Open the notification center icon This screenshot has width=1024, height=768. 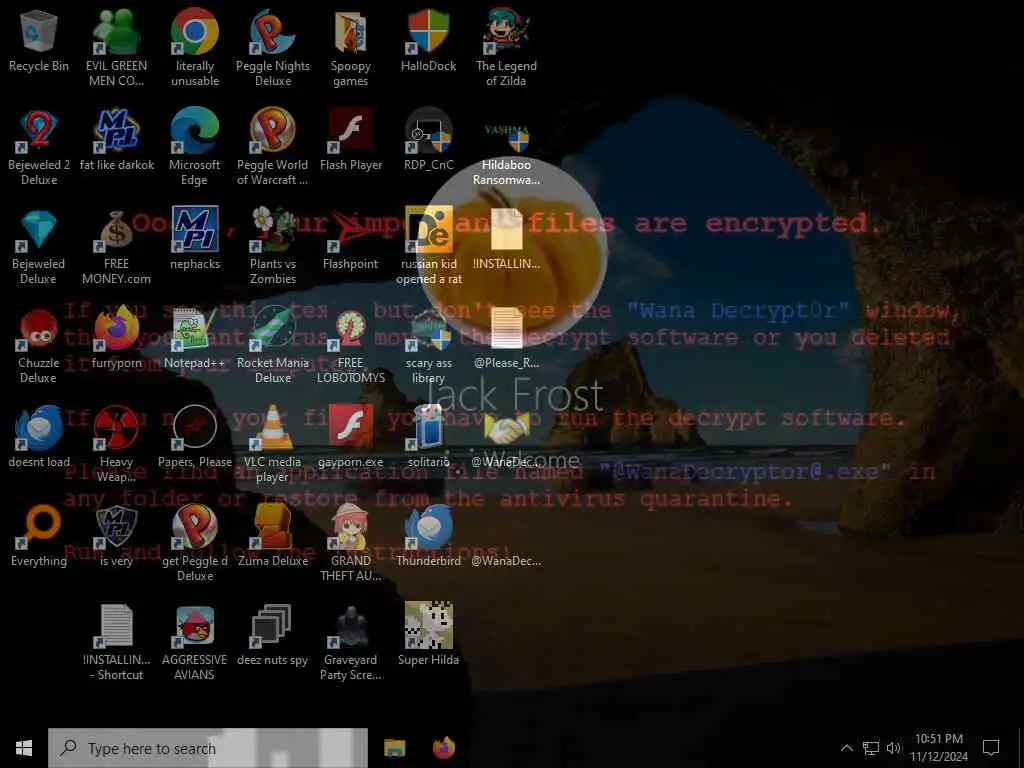click(991, 748)
